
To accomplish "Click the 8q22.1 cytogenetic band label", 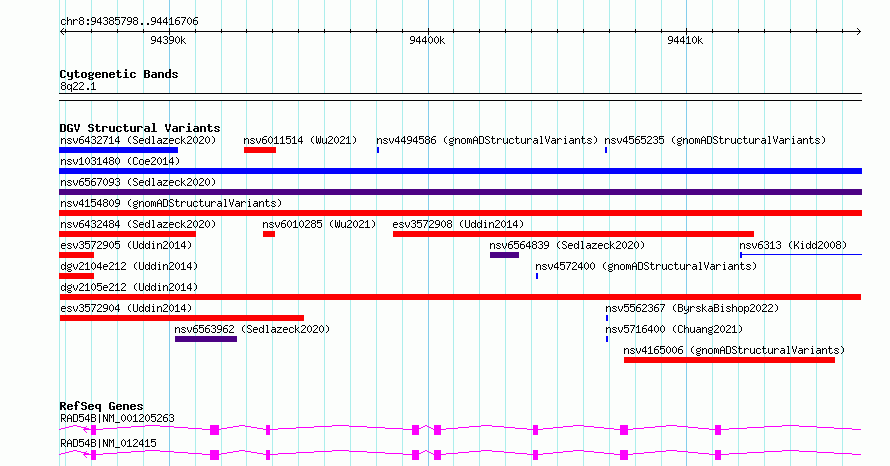I will 78,86.
